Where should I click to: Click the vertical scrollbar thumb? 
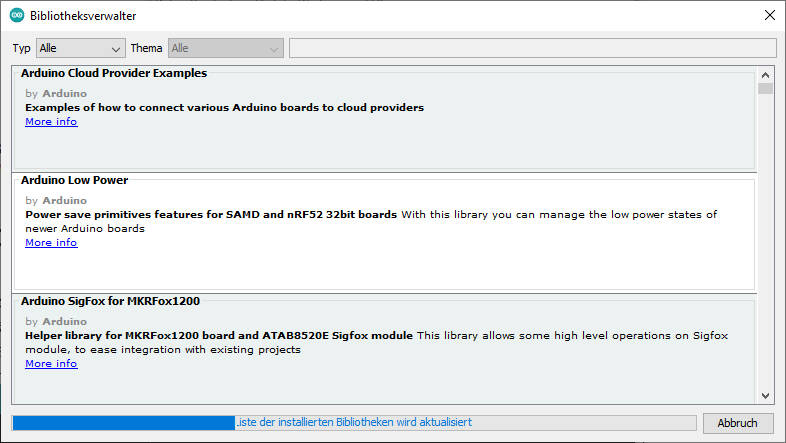tap(765, 89)
